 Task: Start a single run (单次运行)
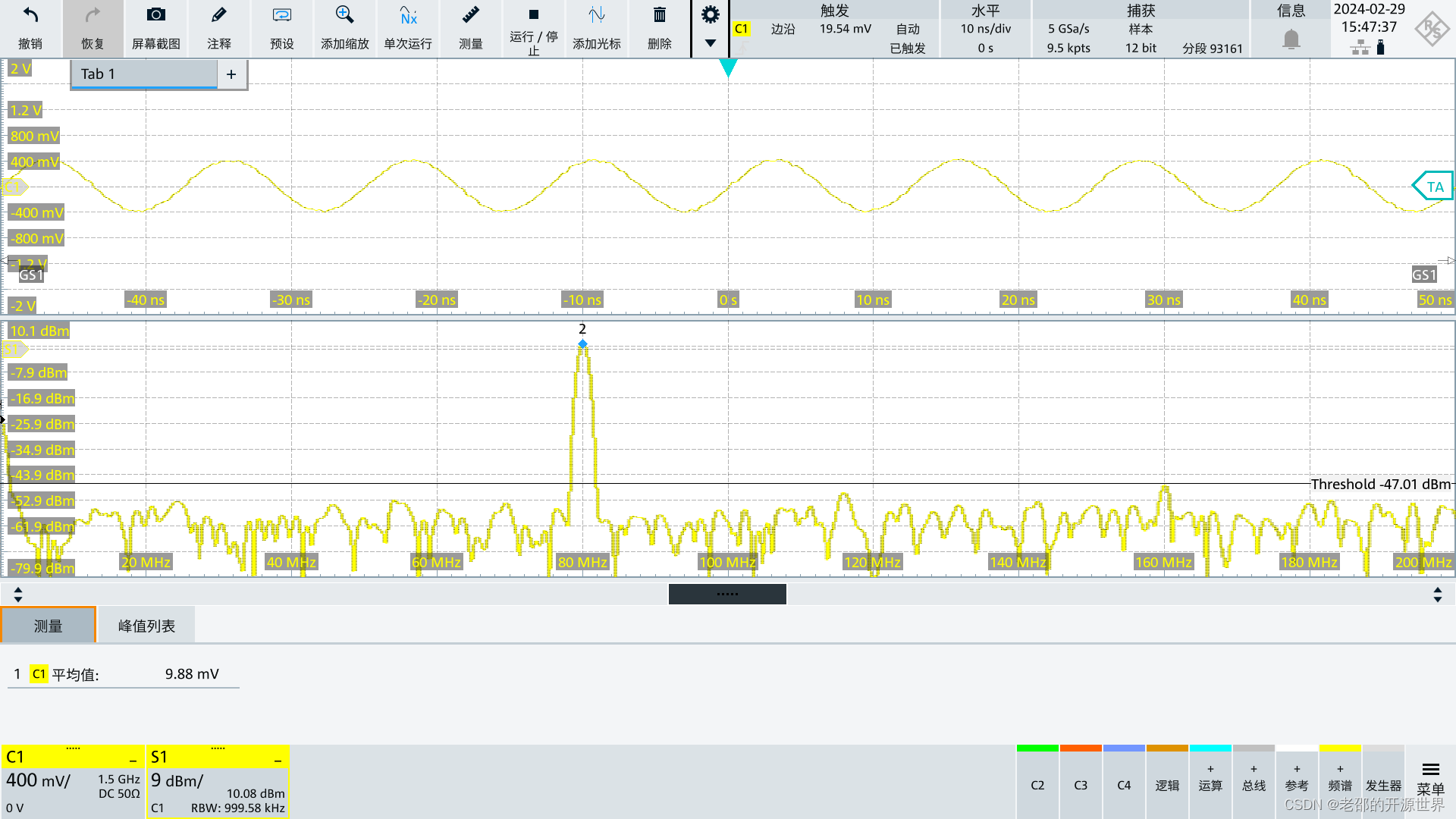pos(408,15)
